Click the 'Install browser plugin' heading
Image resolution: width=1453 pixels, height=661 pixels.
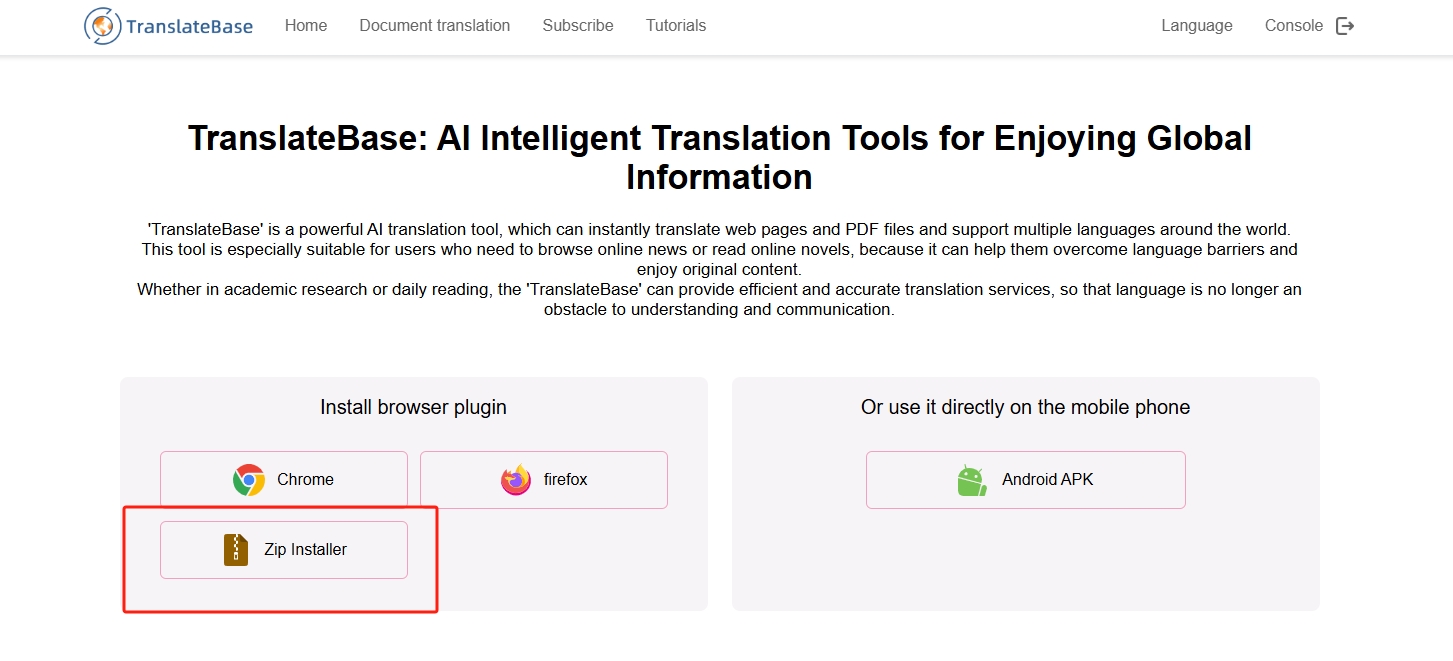[413, 407]
